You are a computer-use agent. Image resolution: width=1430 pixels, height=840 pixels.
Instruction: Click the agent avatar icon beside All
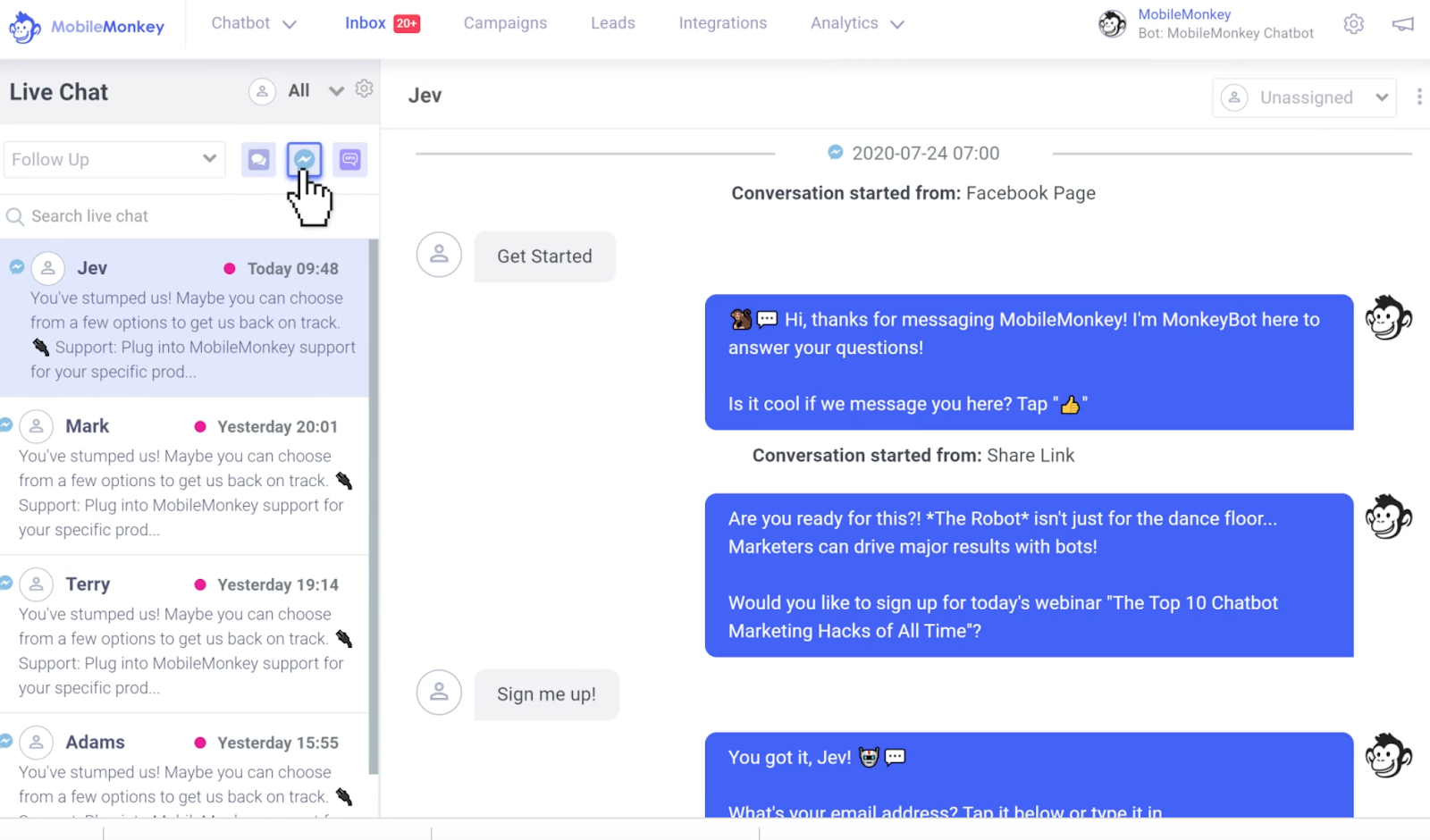coord(262,91)
